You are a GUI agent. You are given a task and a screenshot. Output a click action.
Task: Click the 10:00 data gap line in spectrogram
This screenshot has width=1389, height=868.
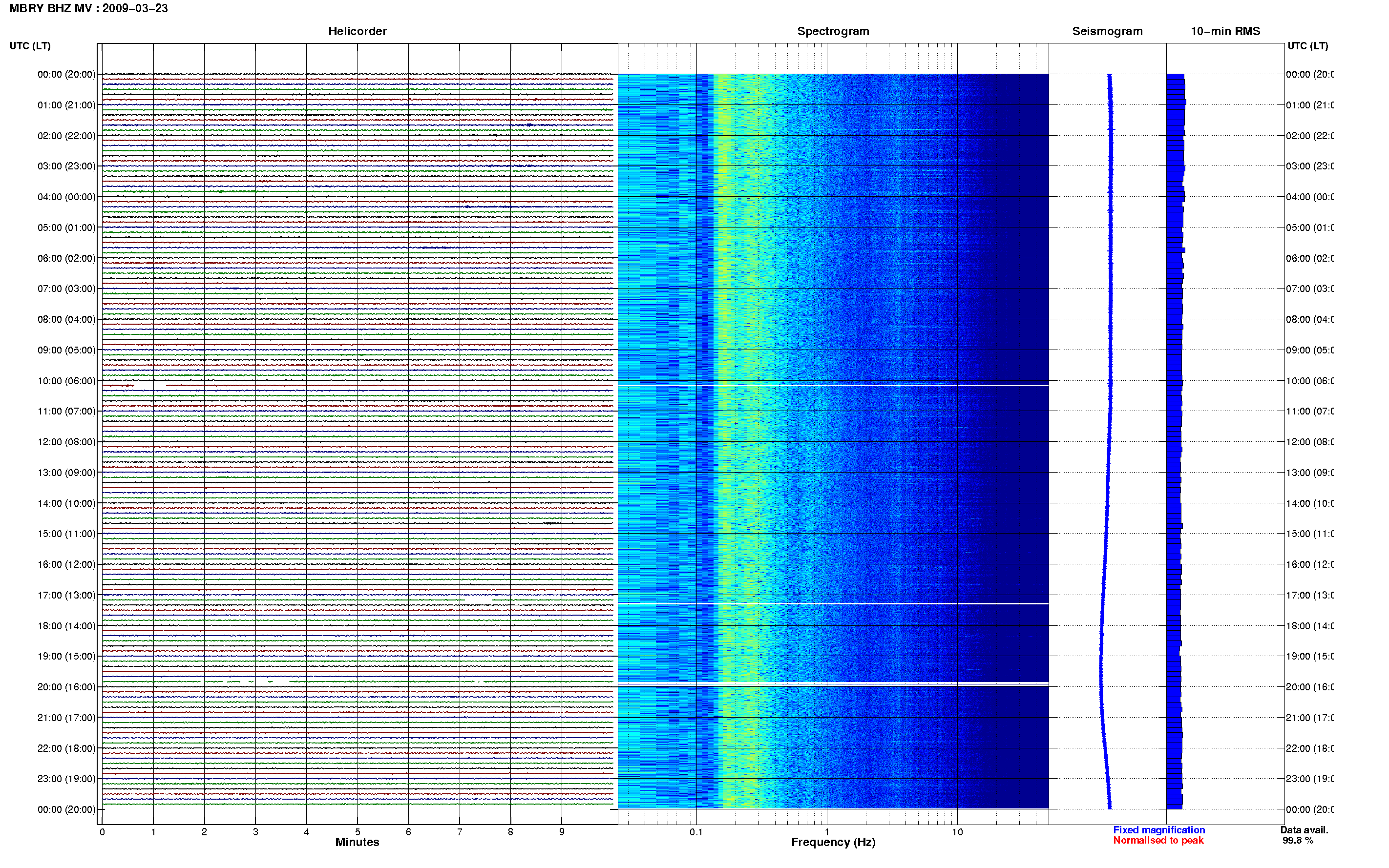[833, 386]
